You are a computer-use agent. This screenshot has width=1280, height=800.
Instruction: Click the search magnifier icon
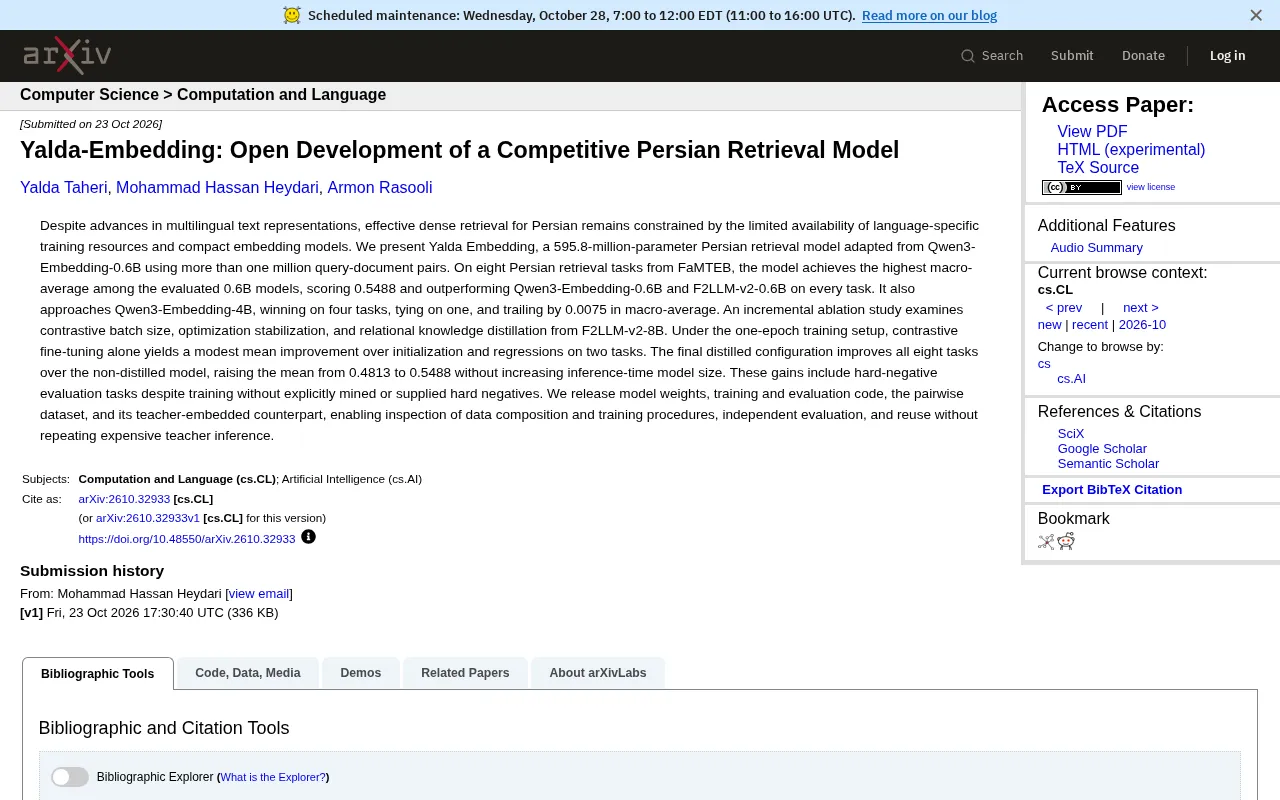point(967,56)
